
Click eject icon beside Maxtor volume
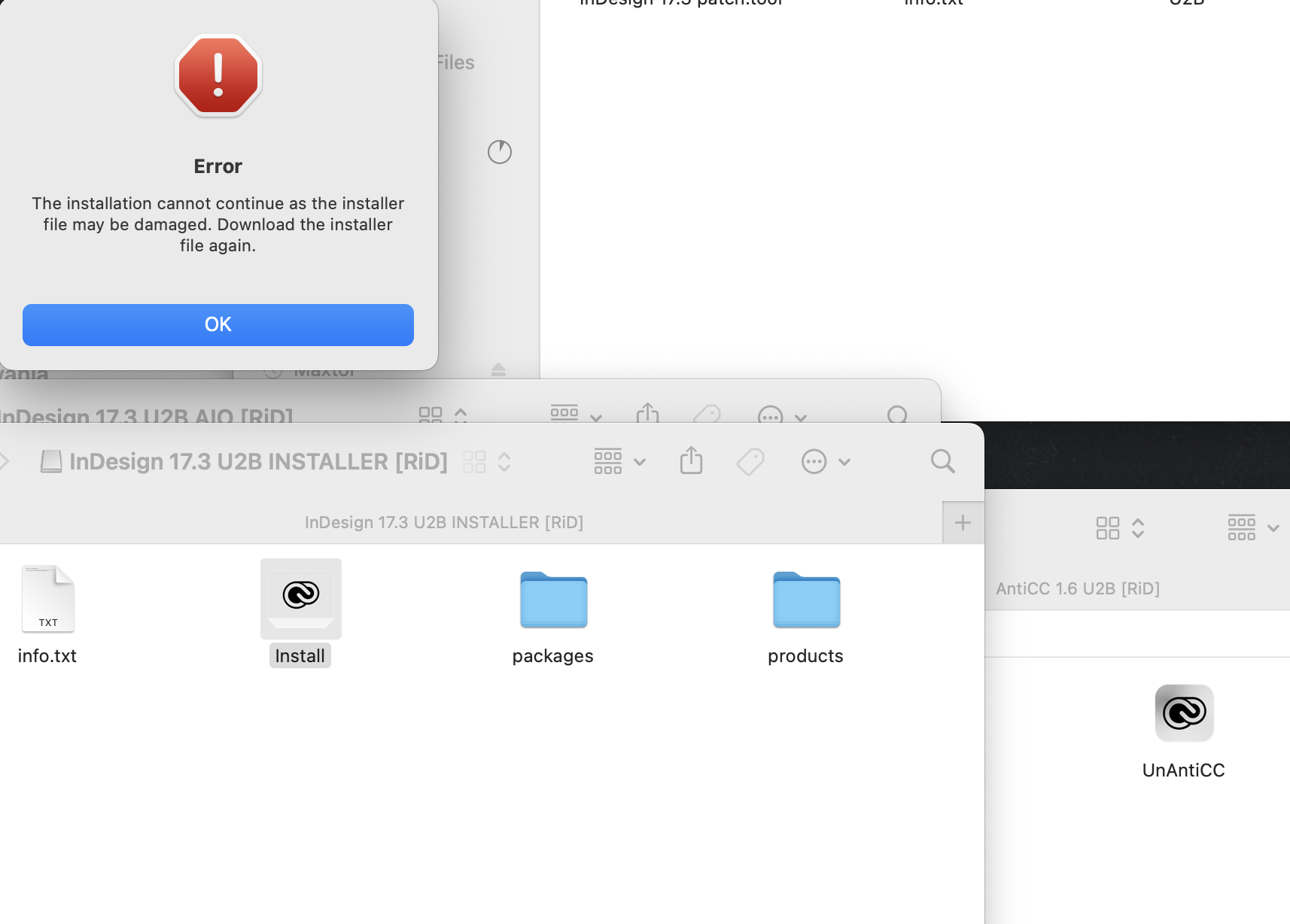tap(498, 369)
